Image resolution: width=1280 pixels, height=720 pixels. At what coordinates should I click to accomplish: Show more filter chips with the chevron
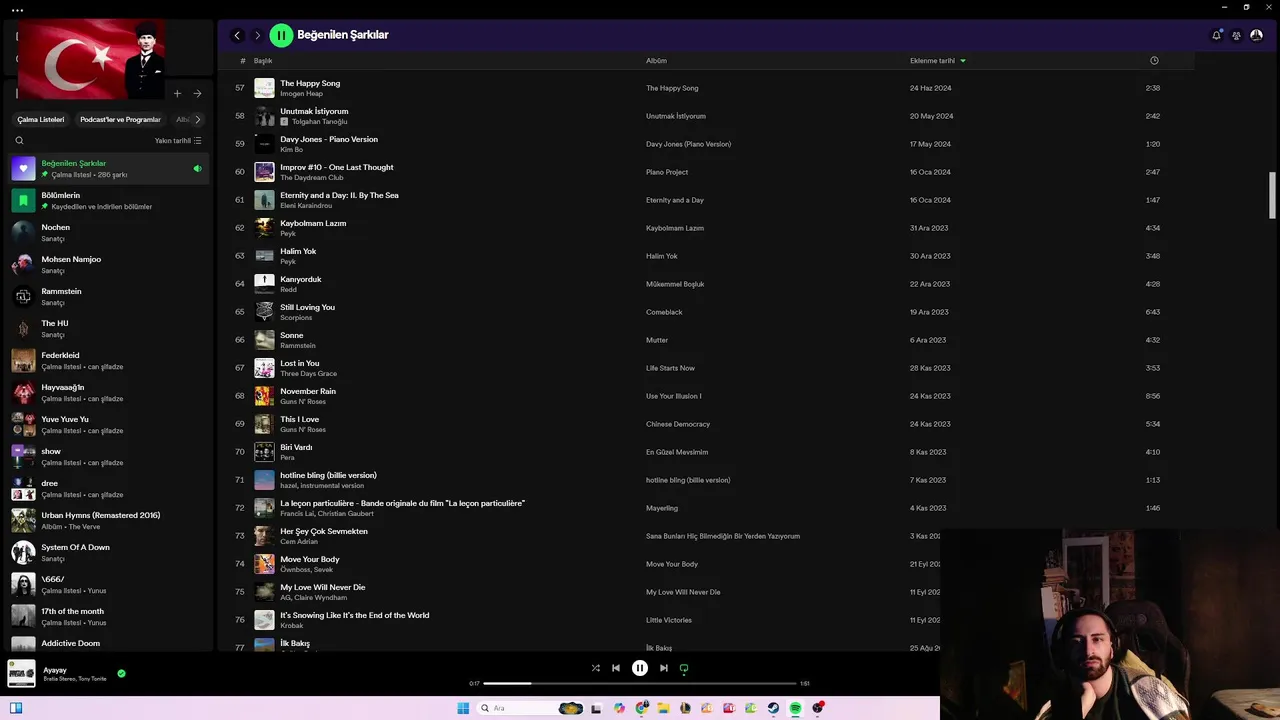197,119
